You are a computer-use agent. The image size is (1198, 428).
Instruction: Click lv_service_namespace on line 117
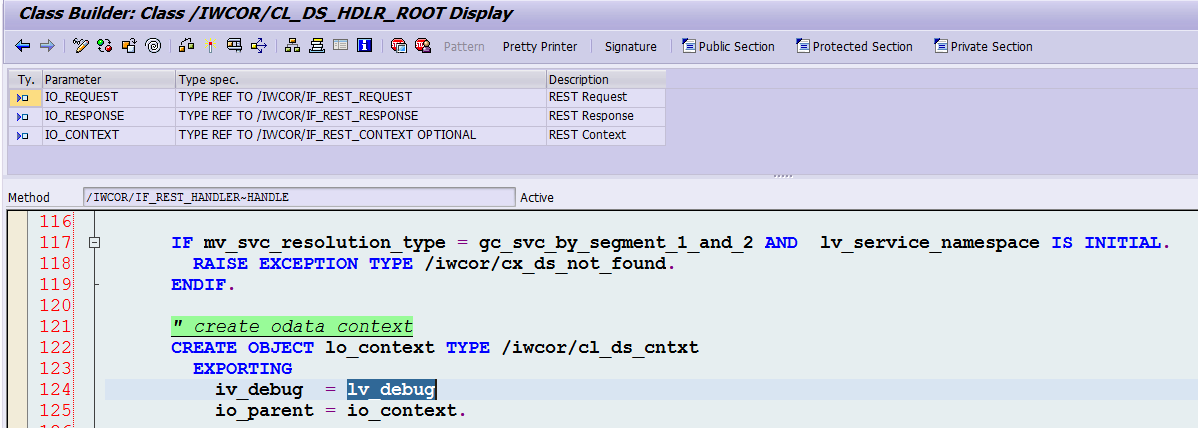pos(930,243)
